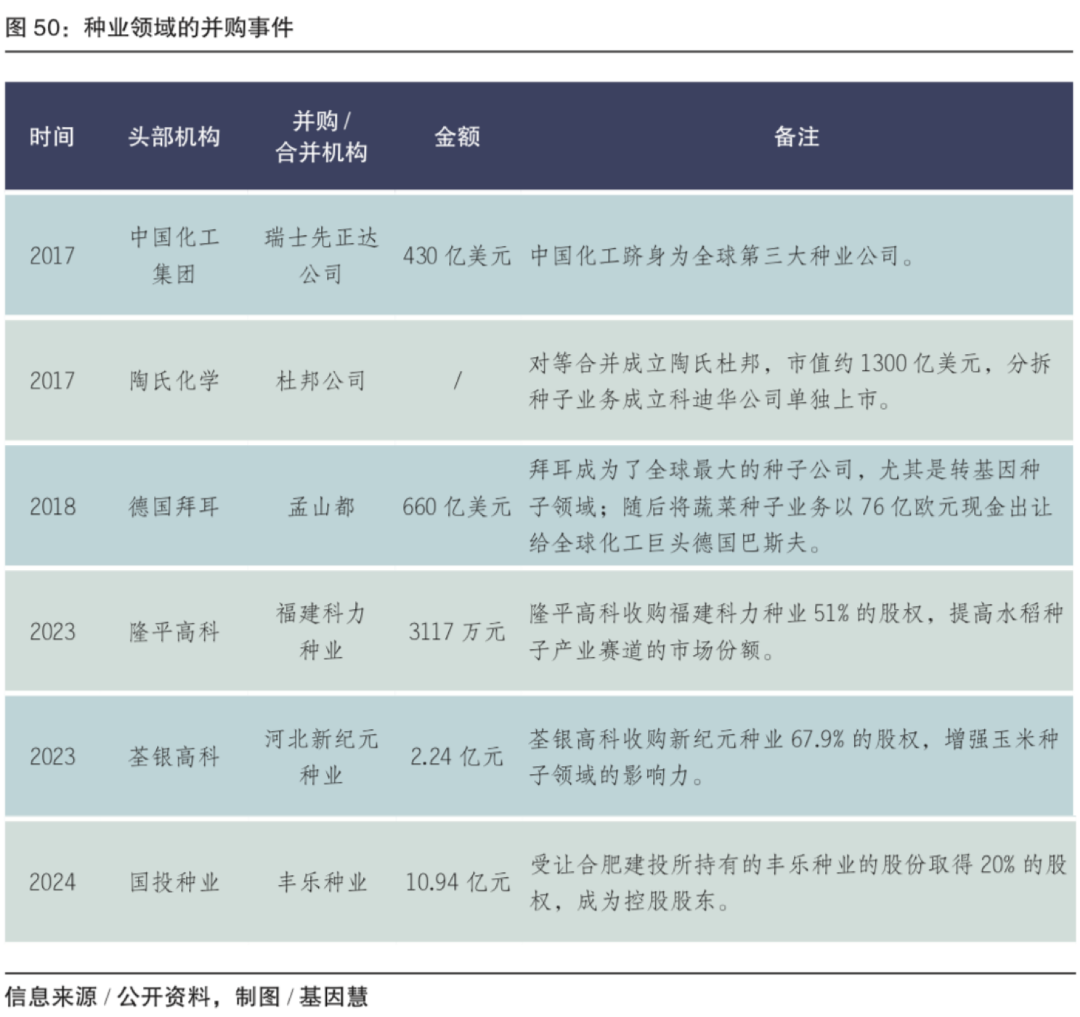Select the 并购/合并机构 column header
This screenshot has width=1080, height=1017.
coord(321,137)
